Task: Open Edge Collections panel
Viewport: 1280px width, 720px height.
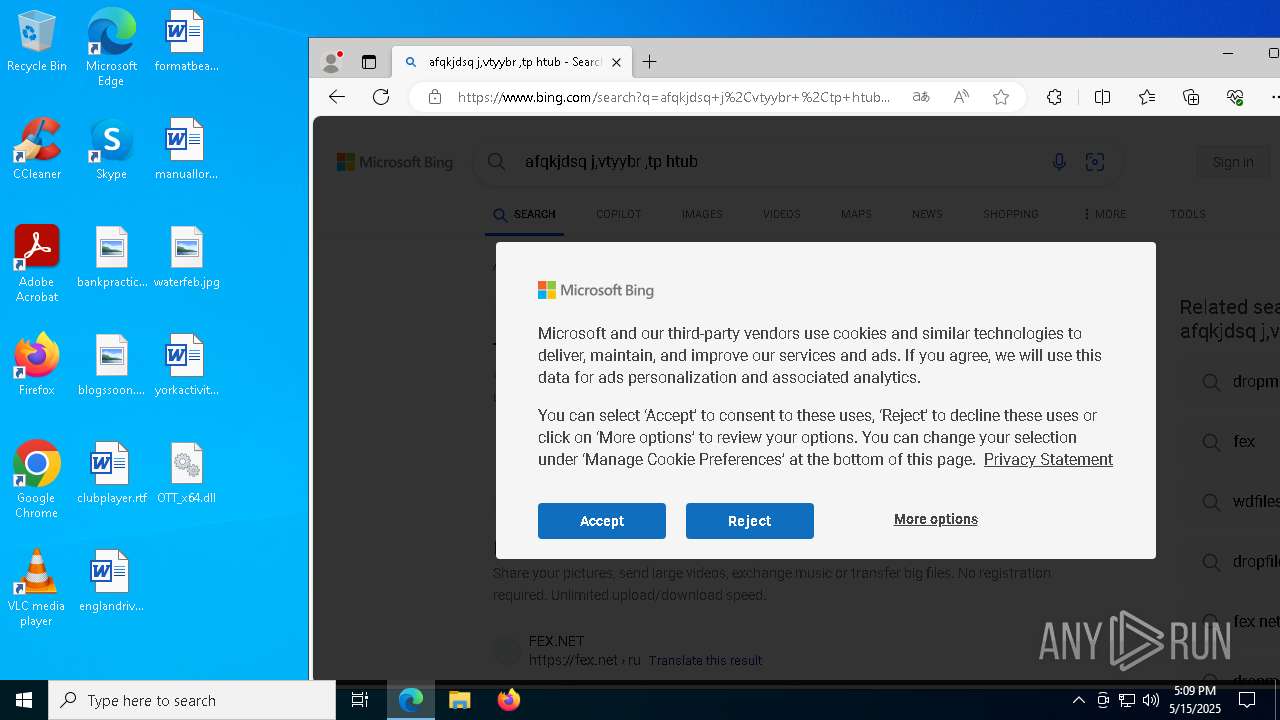Action: click(x=1191, y=97)
